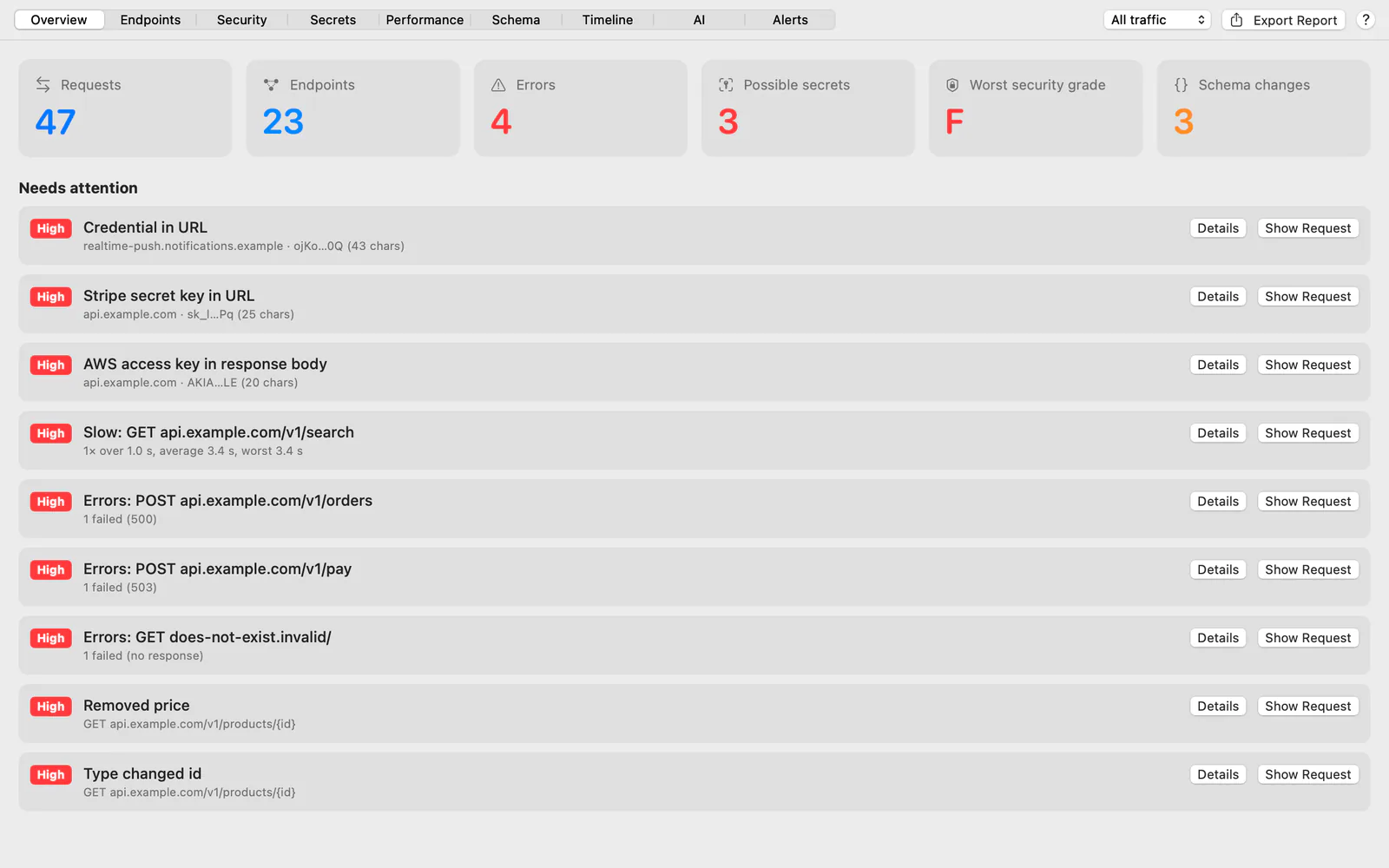Show Request for slow /v1/search
The height and width of the screenshot is (868, 1389).
coord(1307,433)
